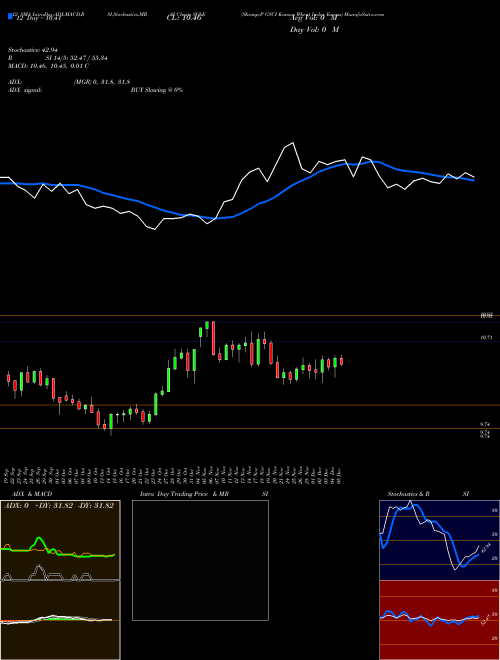Screen dimensions: 500x660
Task: Click the last red candlestick on the chart
Action: pos(342,361)
